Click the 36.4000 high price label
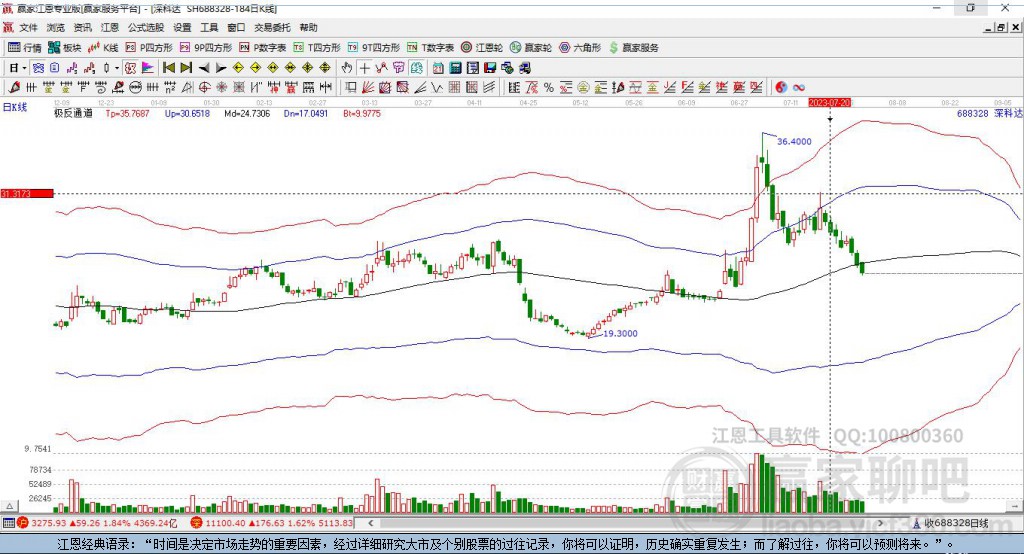The width and height of the screenshot is (1024, 554). (794, 142)
